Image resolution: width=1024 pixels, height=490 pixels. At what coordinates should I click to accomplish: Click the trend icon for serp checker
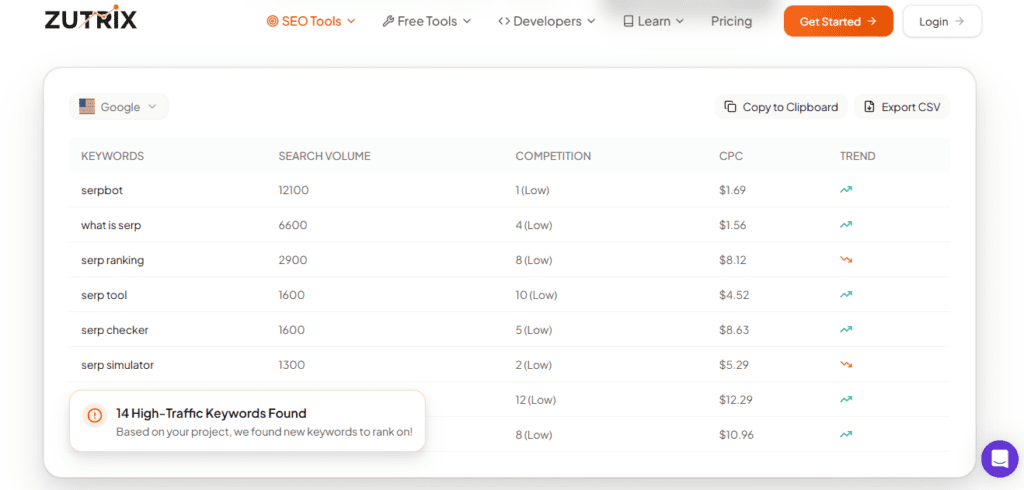tap(846, 330)
